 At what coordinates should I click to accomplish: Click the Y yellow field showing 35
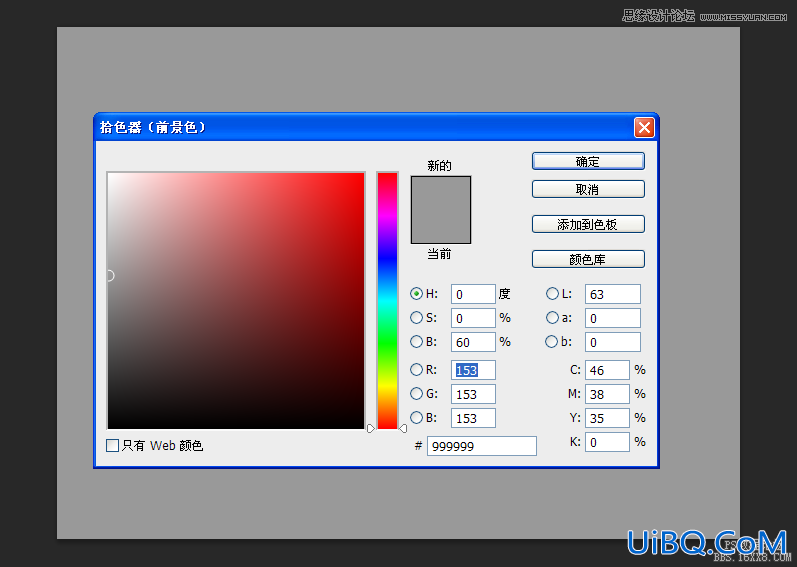[x=607, y=418]
